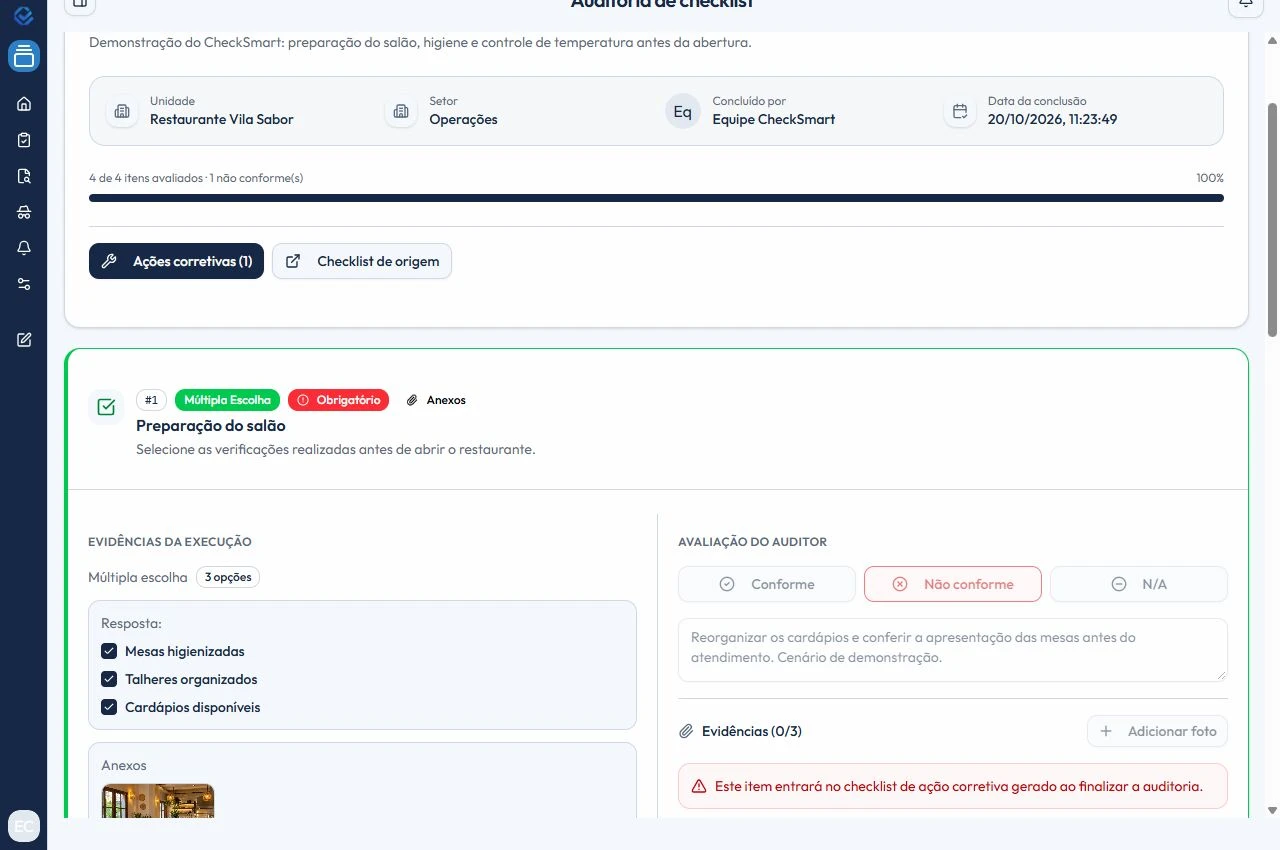
Task: Select the Não conforme evaluation
Action: (953, 584)
